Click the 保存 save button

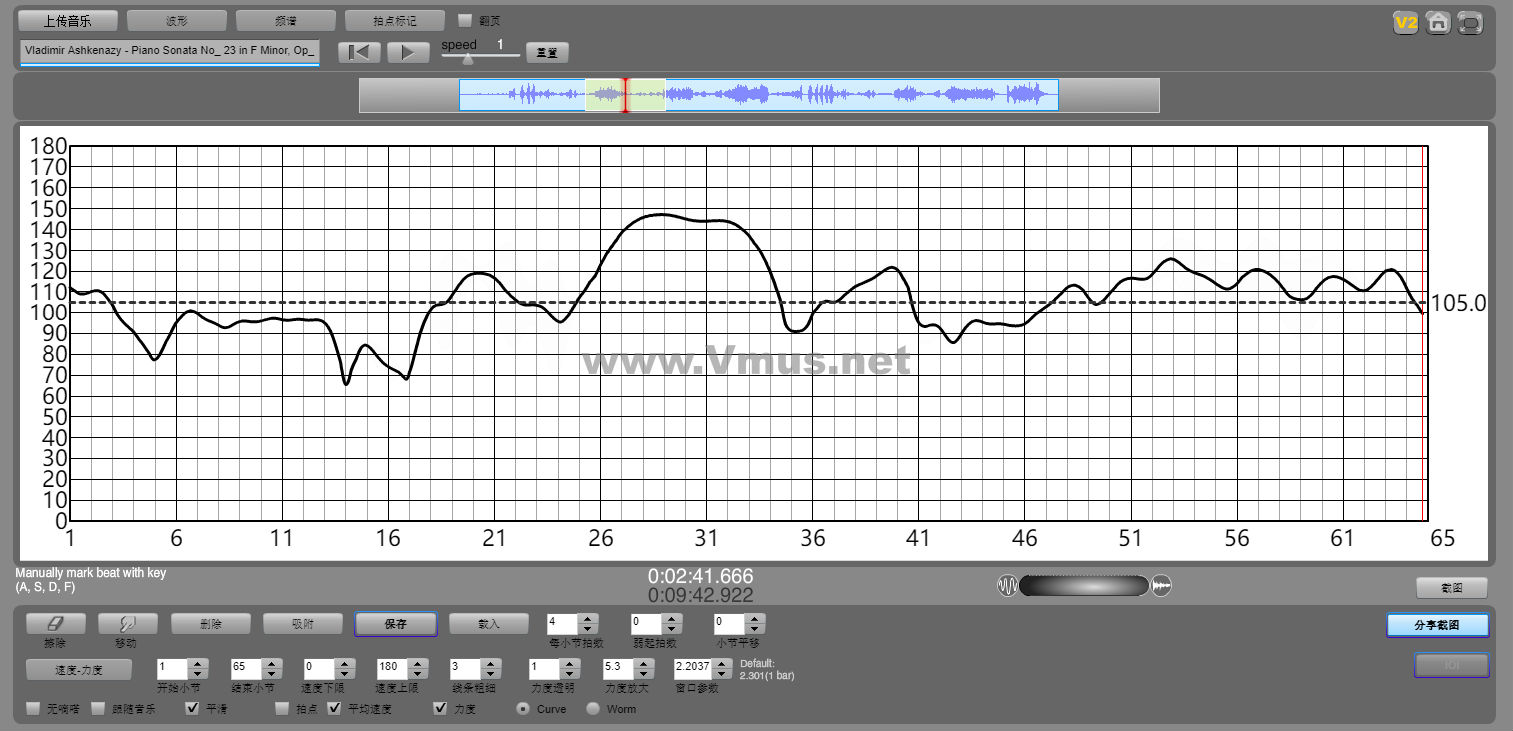pos(395,624)
